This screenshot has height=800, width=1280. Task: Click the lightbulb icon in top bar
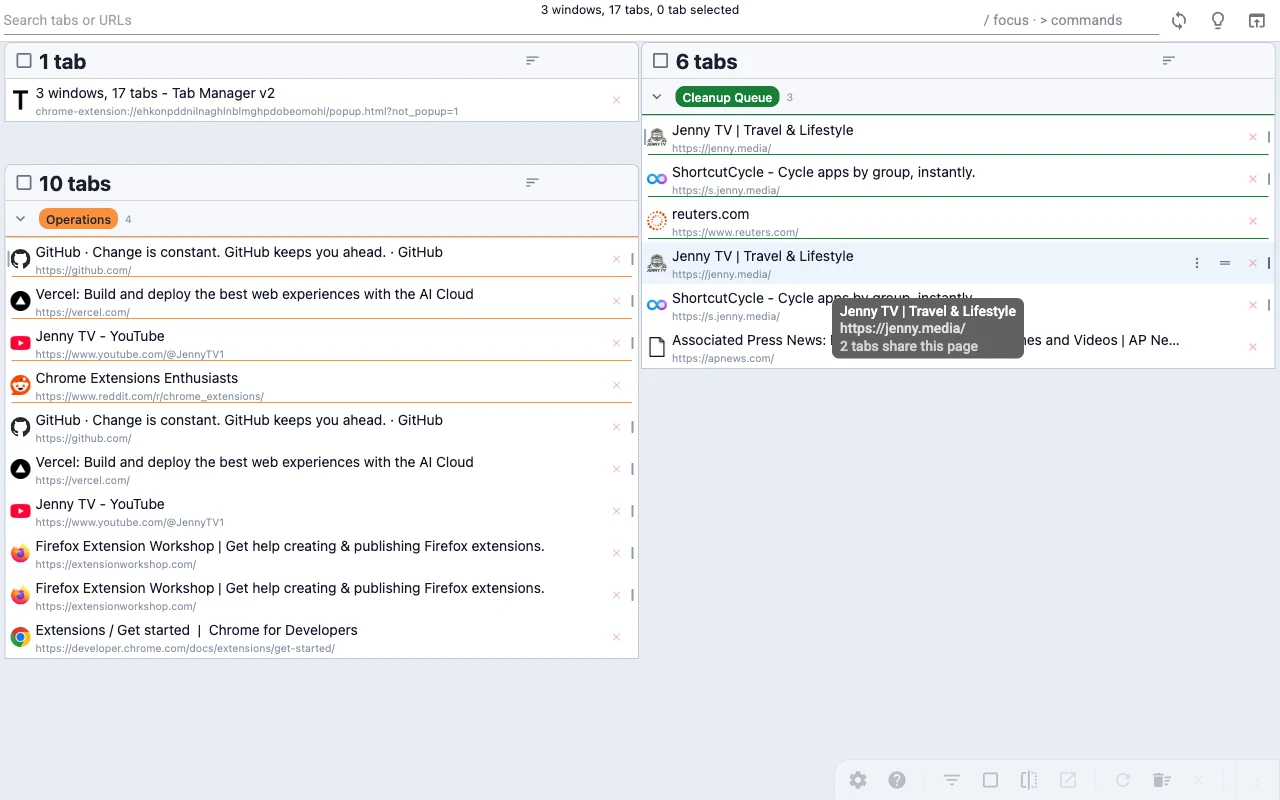1218,21
